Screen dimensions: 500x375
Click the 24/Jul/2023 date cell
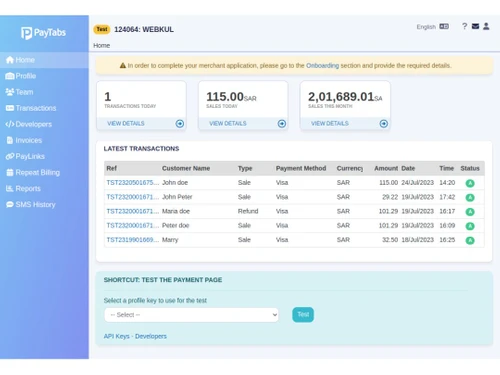click(x=418, y=183)
